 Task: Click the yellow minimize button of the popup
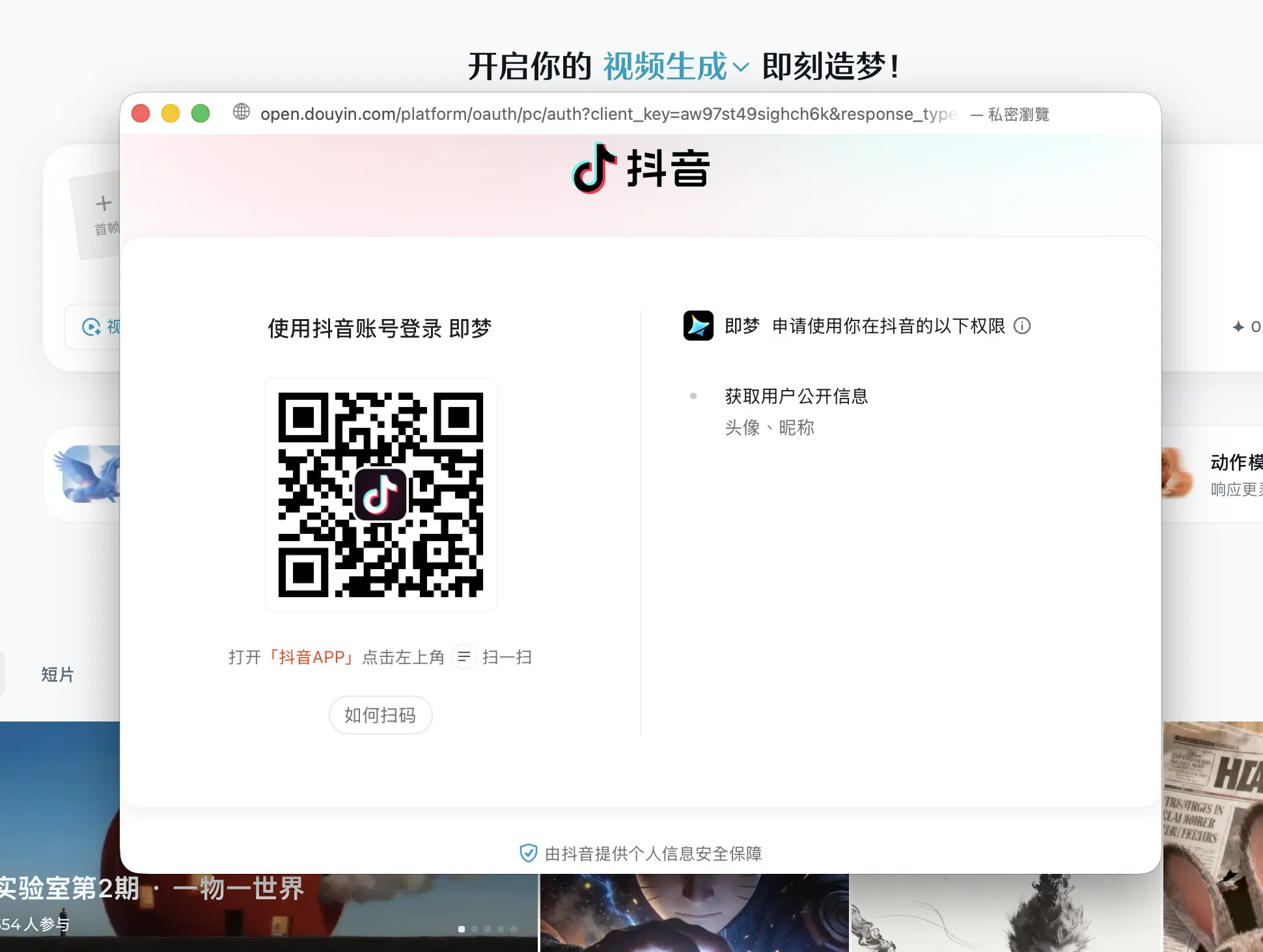pyautogui.click(x=171, y=113)
